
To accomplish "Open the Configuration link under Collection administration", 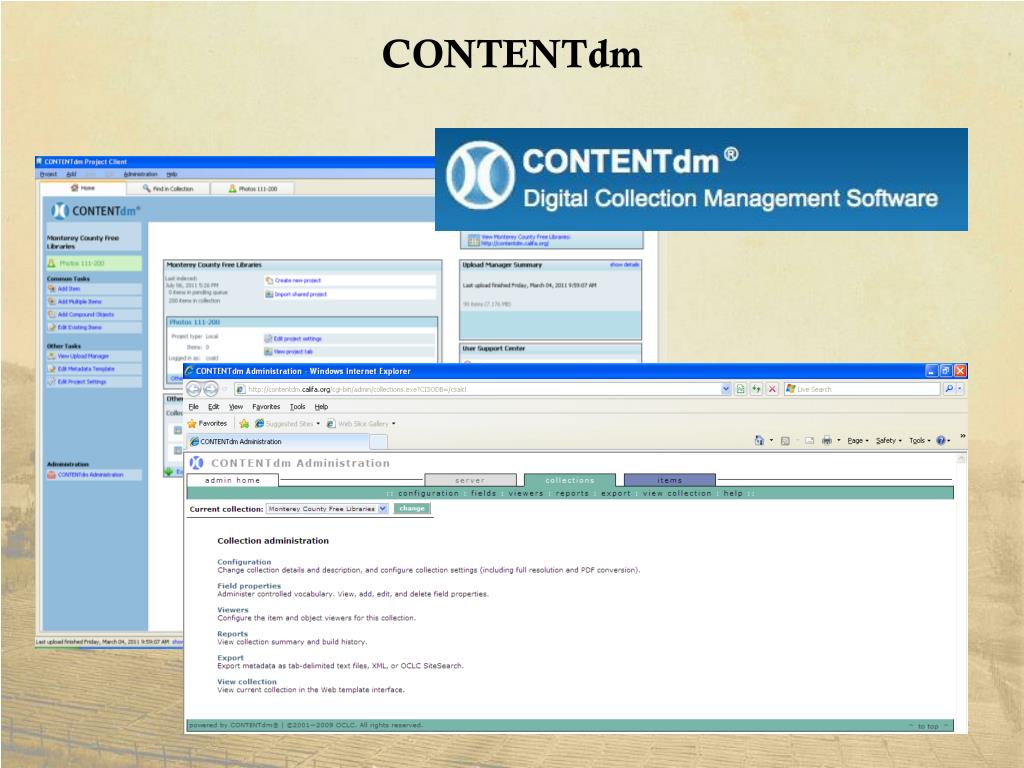I will [244, 562].
